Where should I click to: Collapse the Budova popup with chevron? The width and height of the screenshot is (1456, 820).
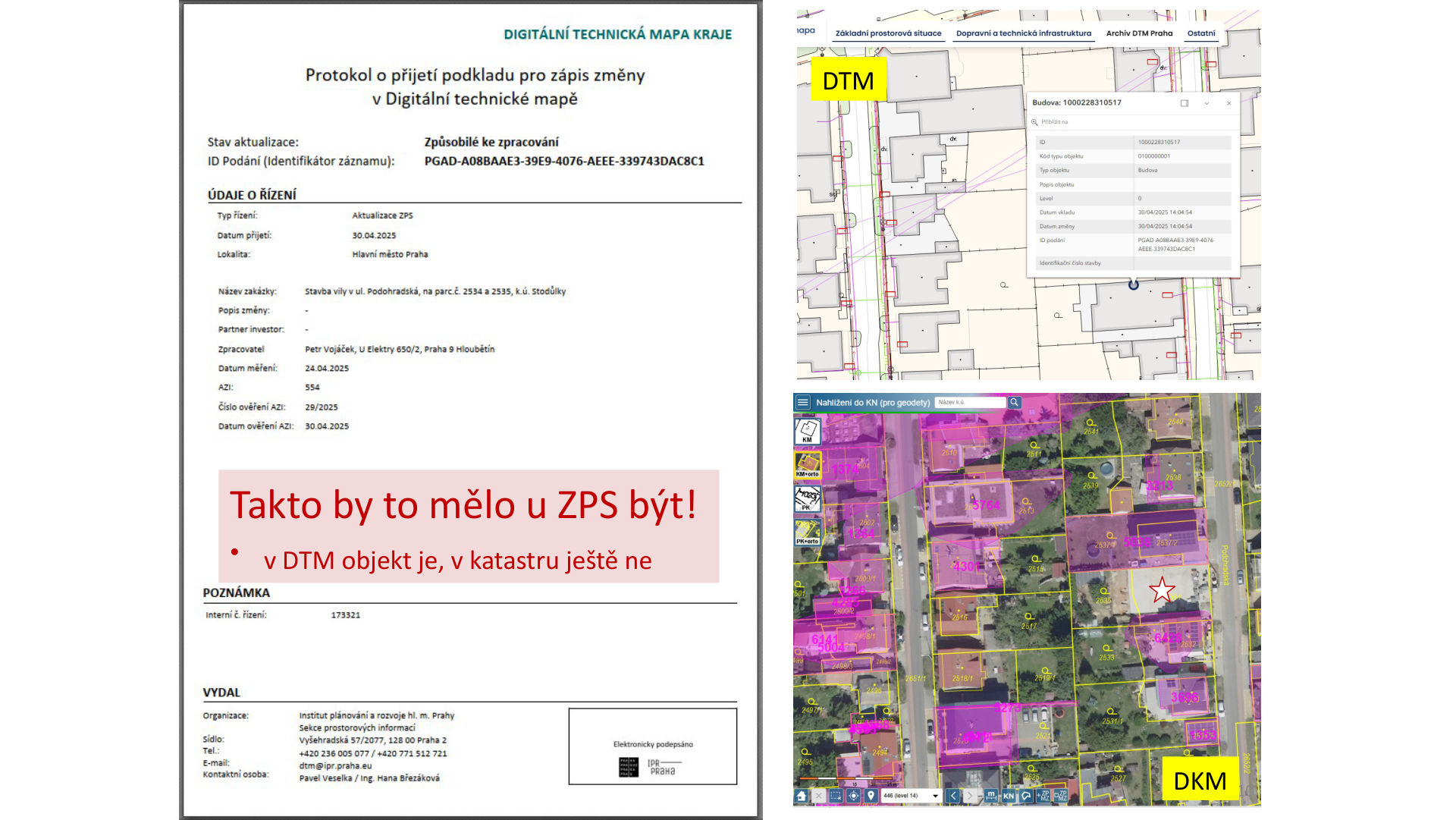pos(1207,103)
